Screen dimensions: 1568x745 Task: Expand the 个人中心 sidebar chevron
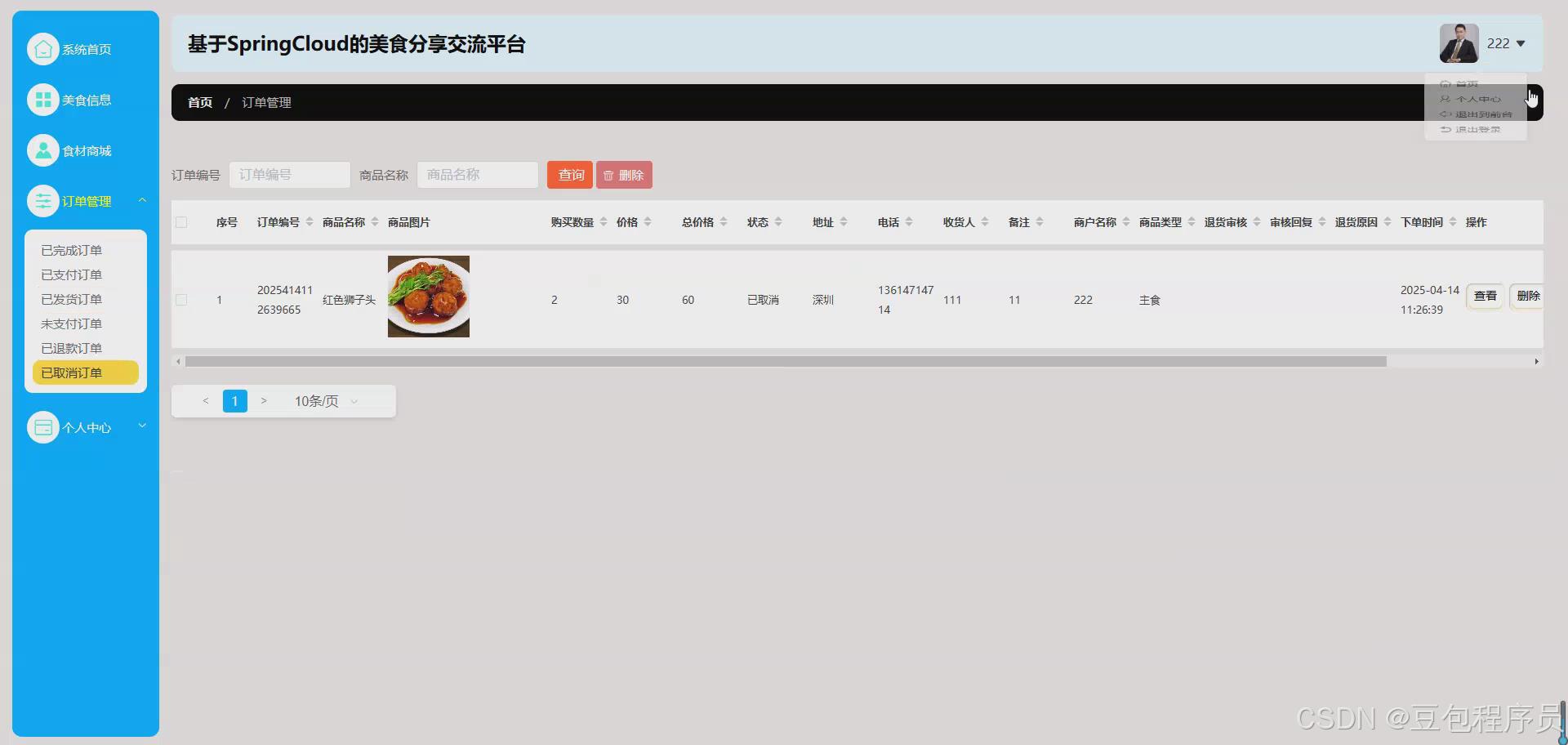coord(142,425)
